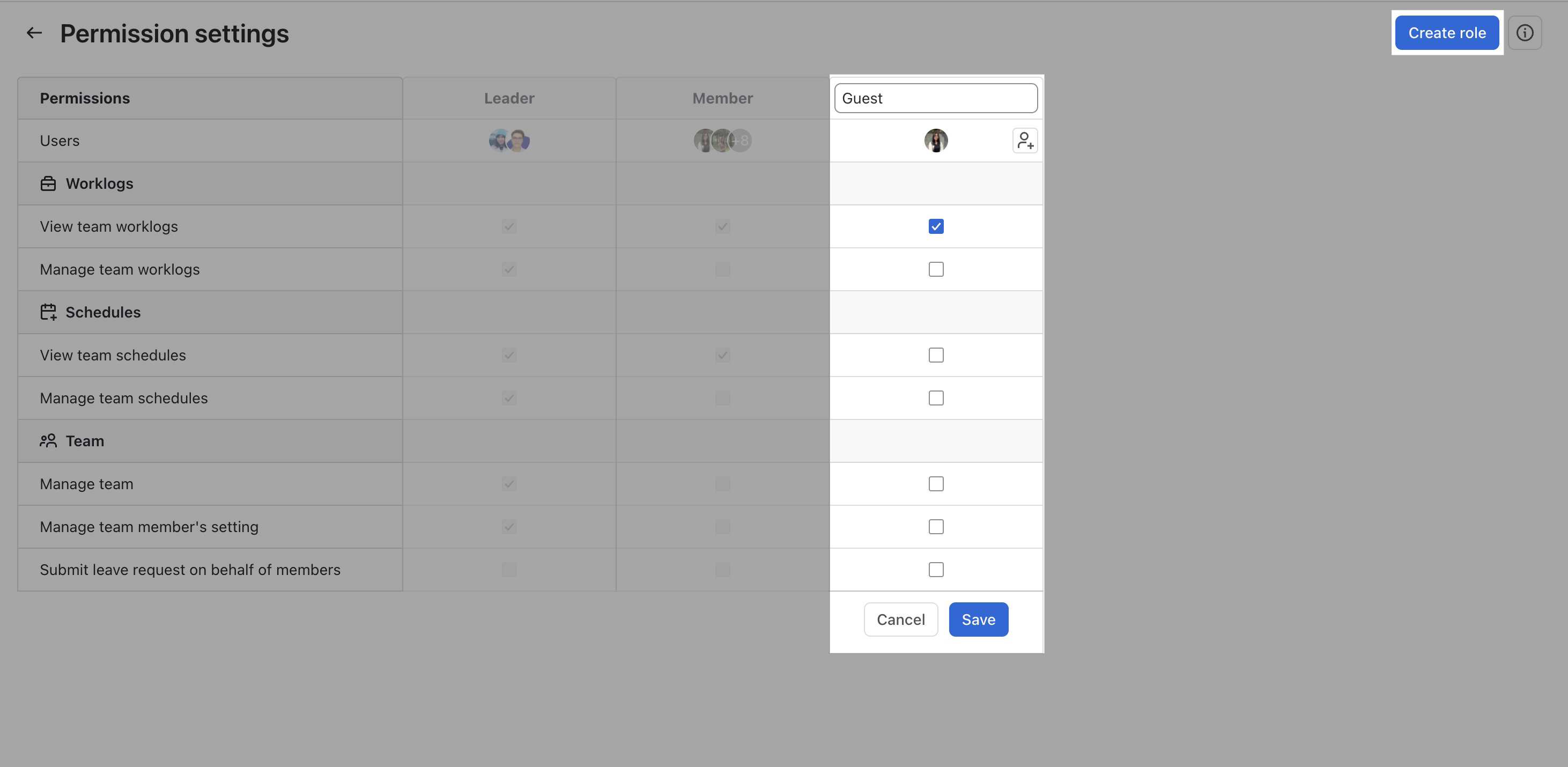Click Submit leave request on behalf of members
The image size is (1568, 767).
tap(190, 570)
